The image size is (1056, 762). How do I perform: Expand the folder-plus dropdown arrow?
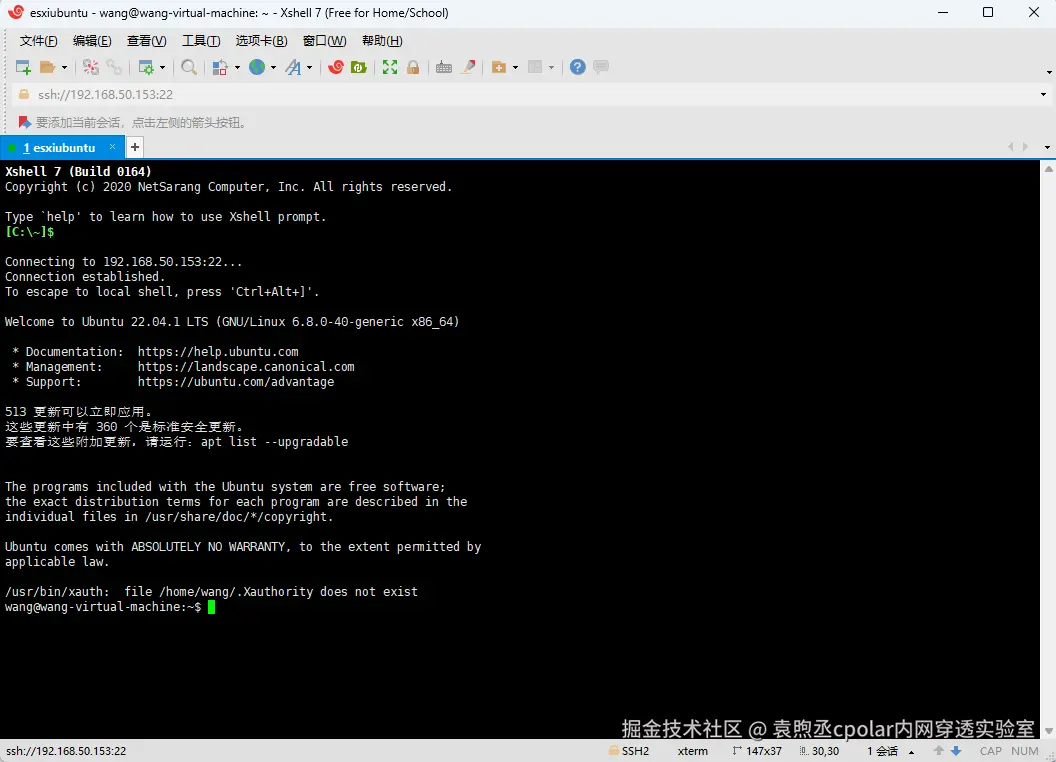coord(515,67)
